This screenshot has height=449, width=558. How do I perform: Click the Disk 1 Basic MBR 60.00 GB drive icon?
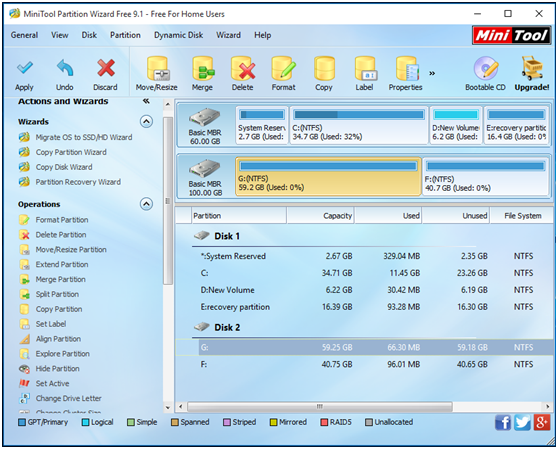tap(205, 117)
